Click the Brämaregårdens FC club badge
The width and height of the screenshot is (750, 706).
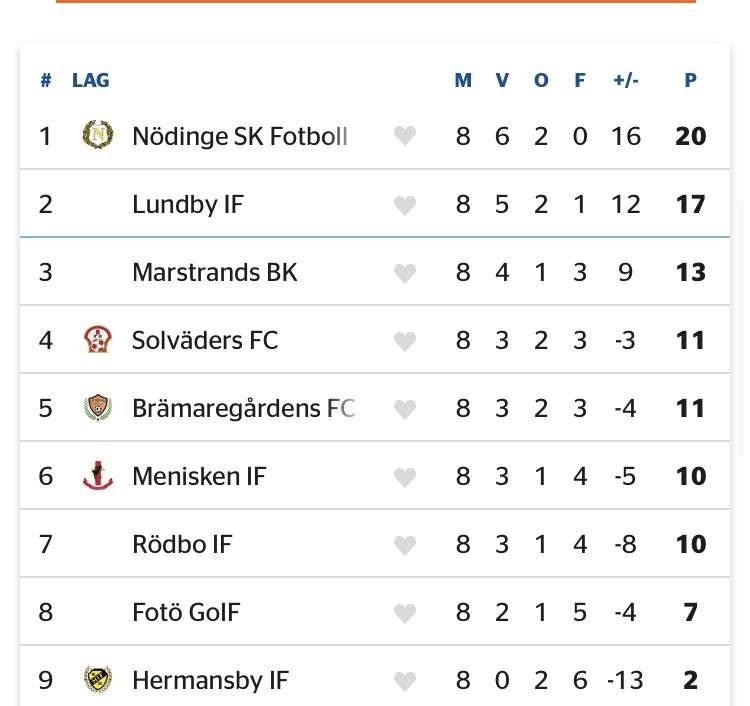(x=97, y=408)
